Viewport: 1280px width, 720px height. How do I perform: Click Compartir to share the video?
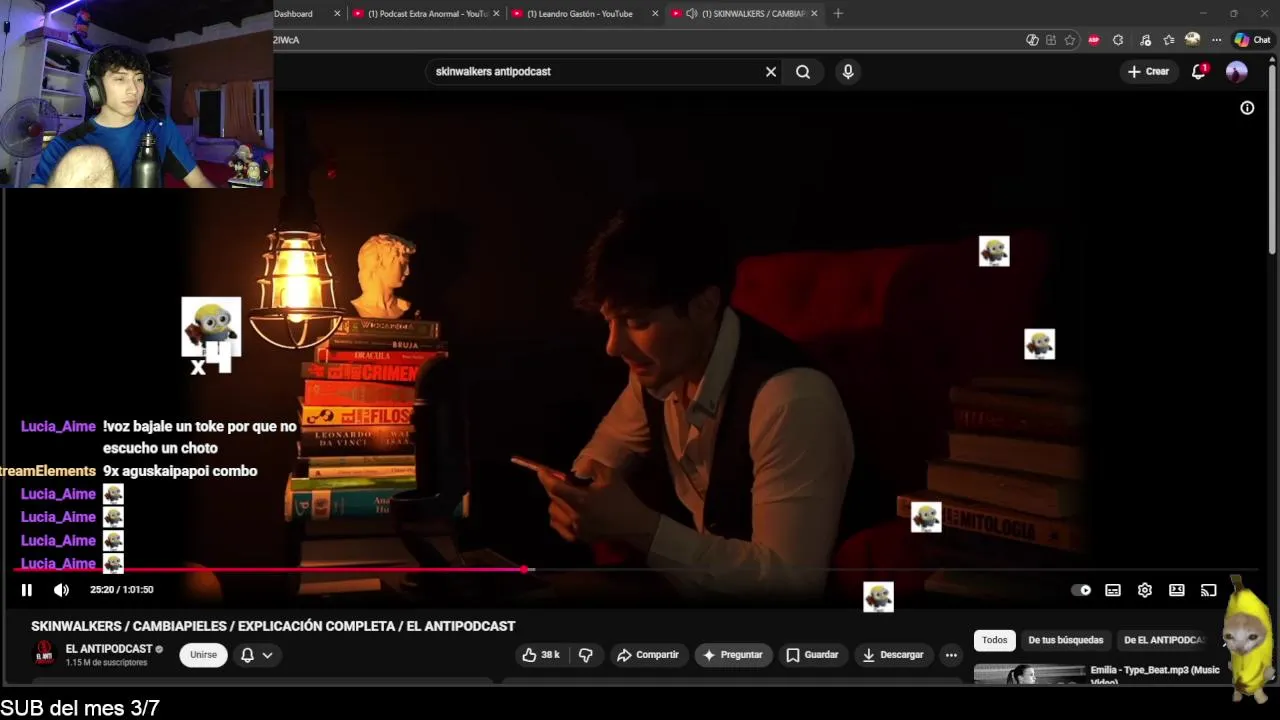pyautogui.click(x=648, y=655)
